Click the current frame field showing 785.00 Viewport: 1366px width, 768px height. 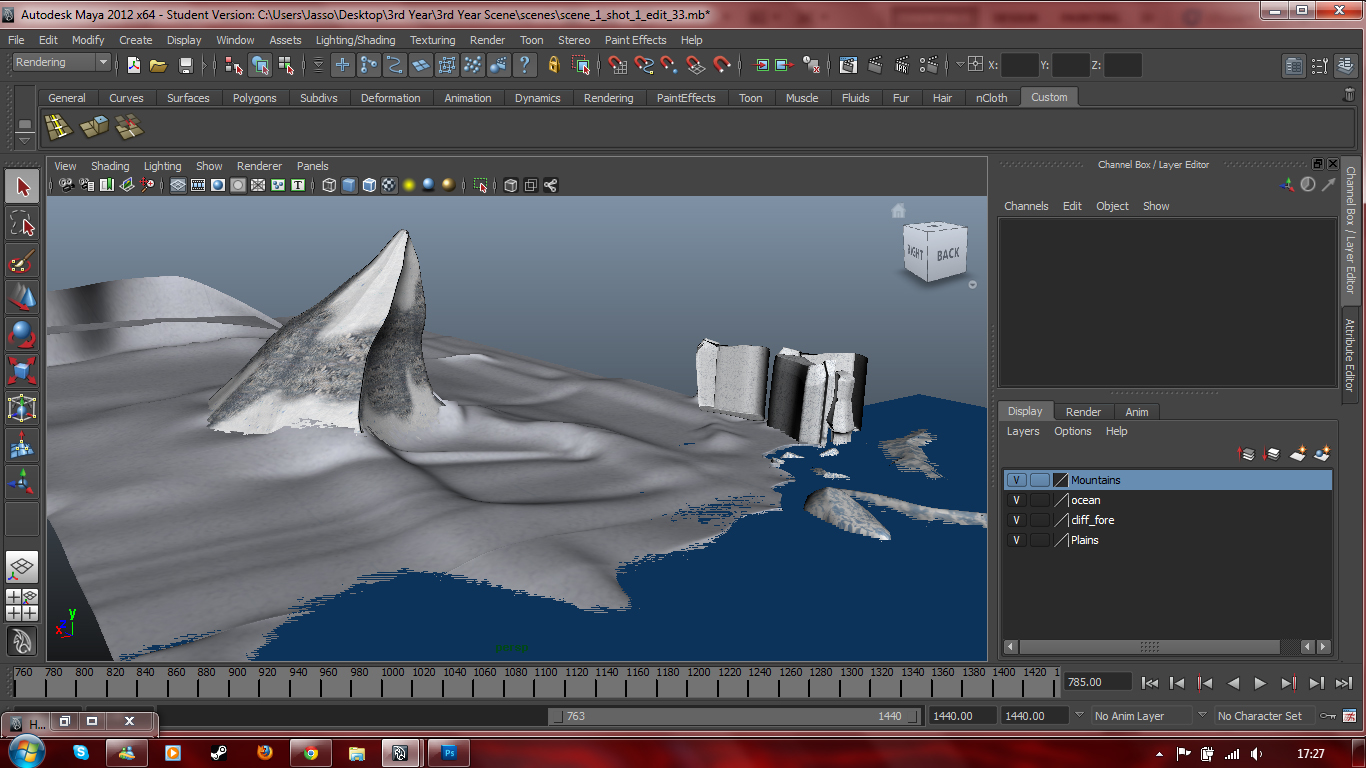[1097, 682]
